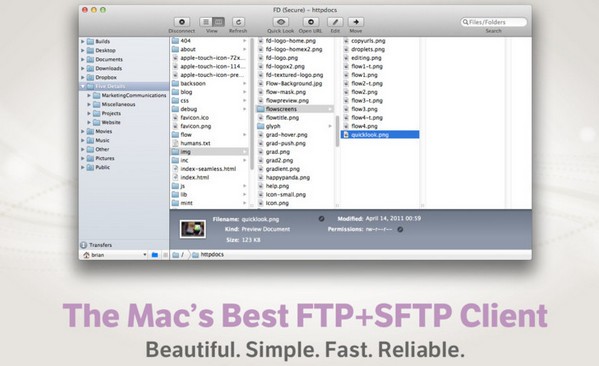Click the first column's vertical scrollbar
This screenshot has width=599, height=366.
click(x=252, y=104)
